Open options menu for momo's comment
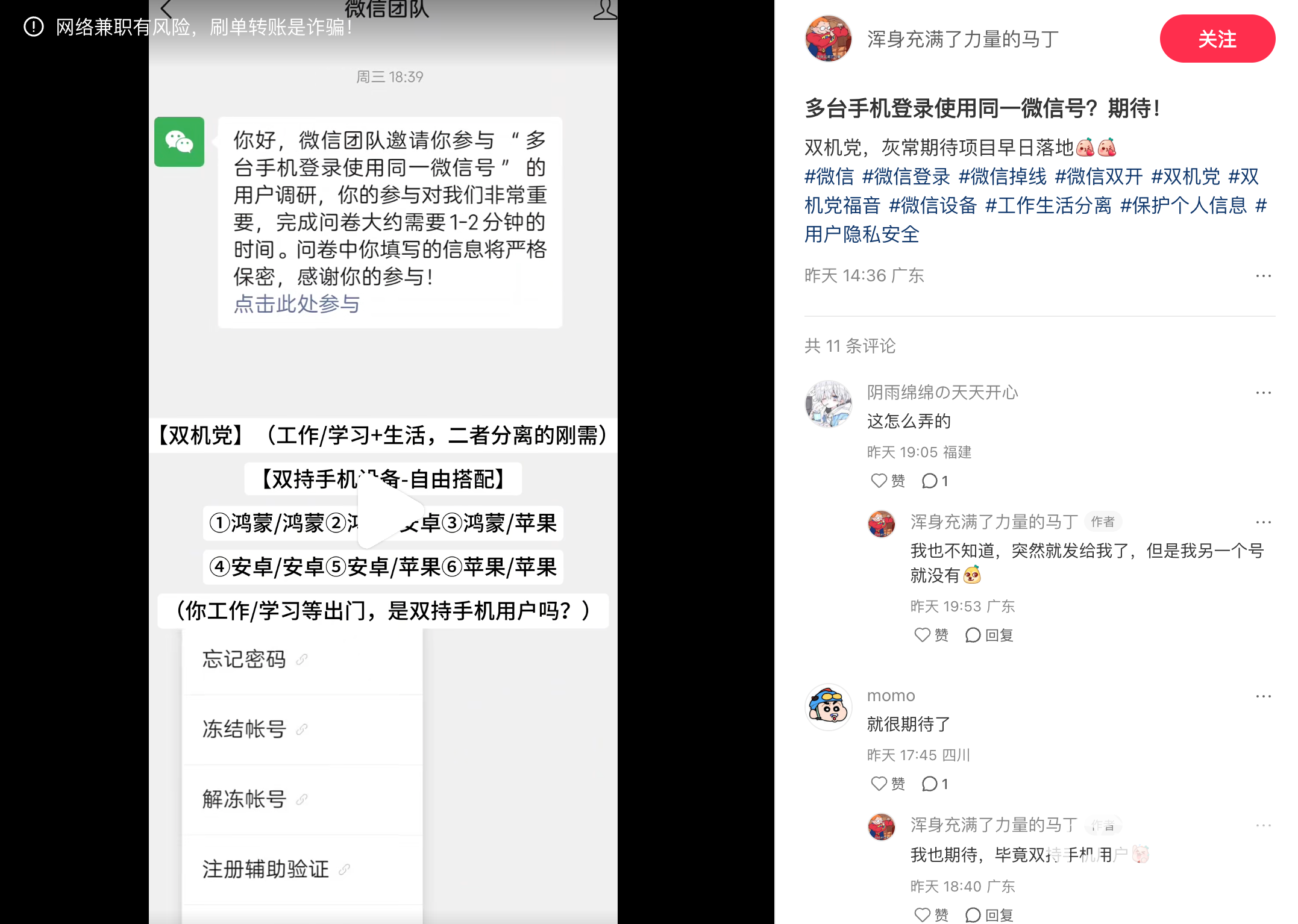1298x924 pixels. tap(1263, 696)
